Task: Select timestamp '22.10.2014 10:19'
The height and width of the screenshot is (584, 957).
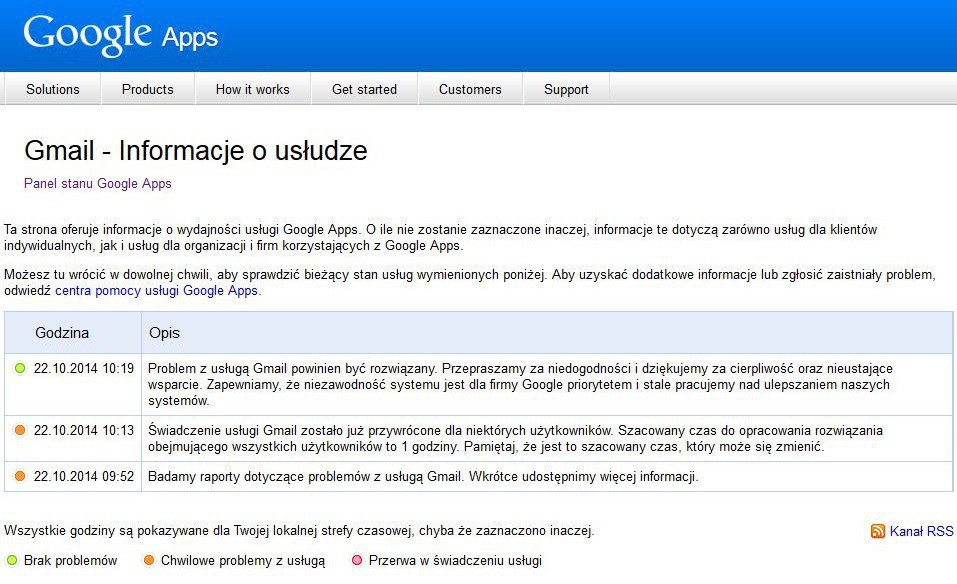Action: coord(84,368)
